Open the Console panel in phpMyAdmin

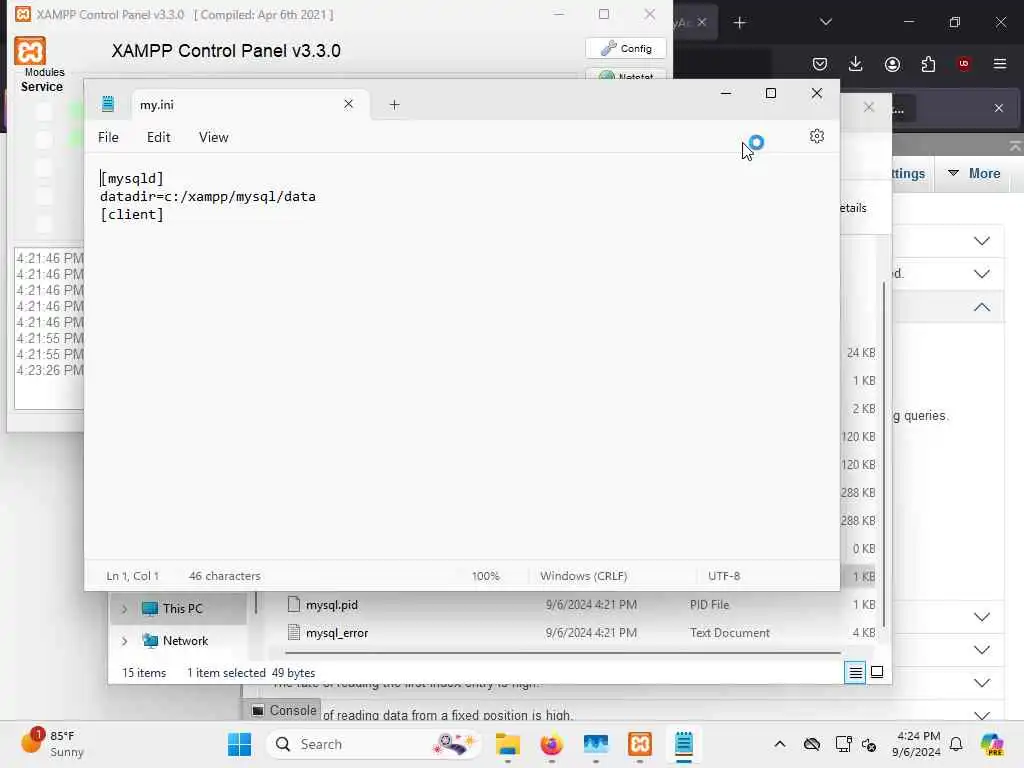pos(285,711)
